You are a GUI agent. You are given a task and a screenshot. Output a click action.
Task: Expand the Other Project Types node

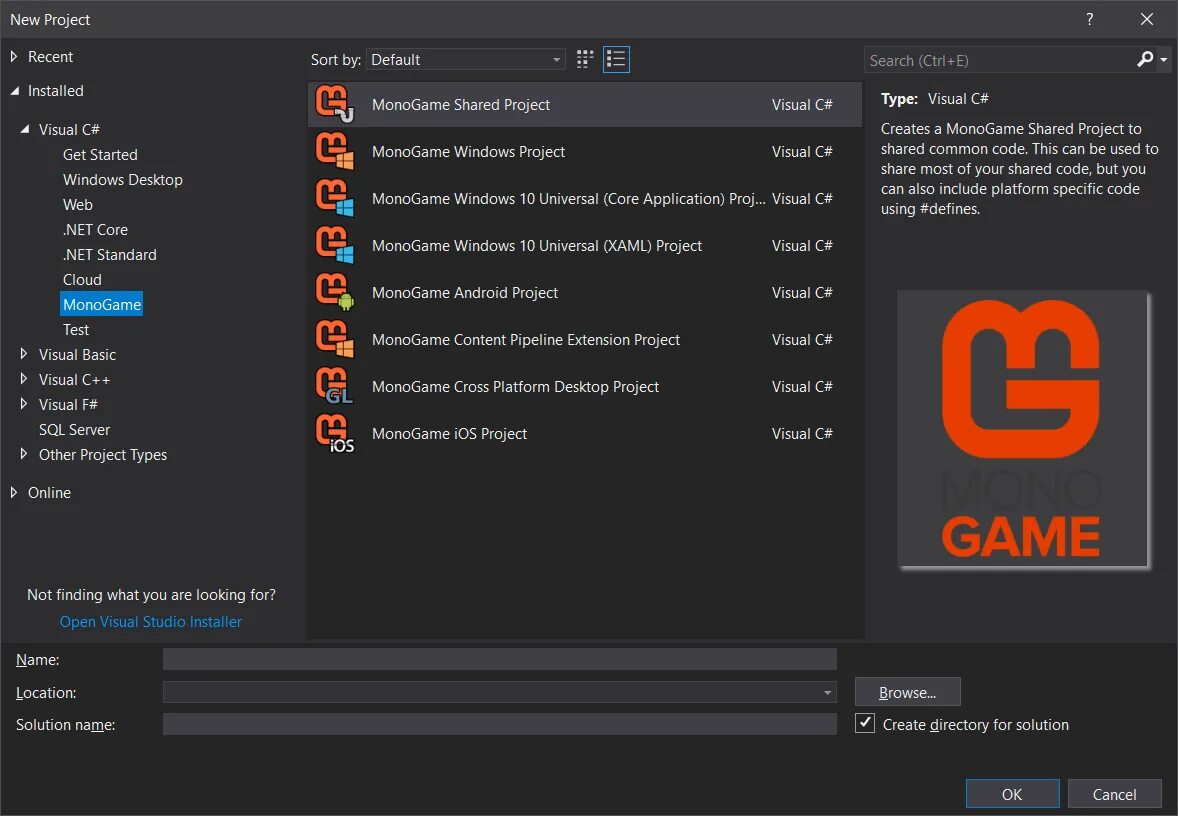pos(23,454)
